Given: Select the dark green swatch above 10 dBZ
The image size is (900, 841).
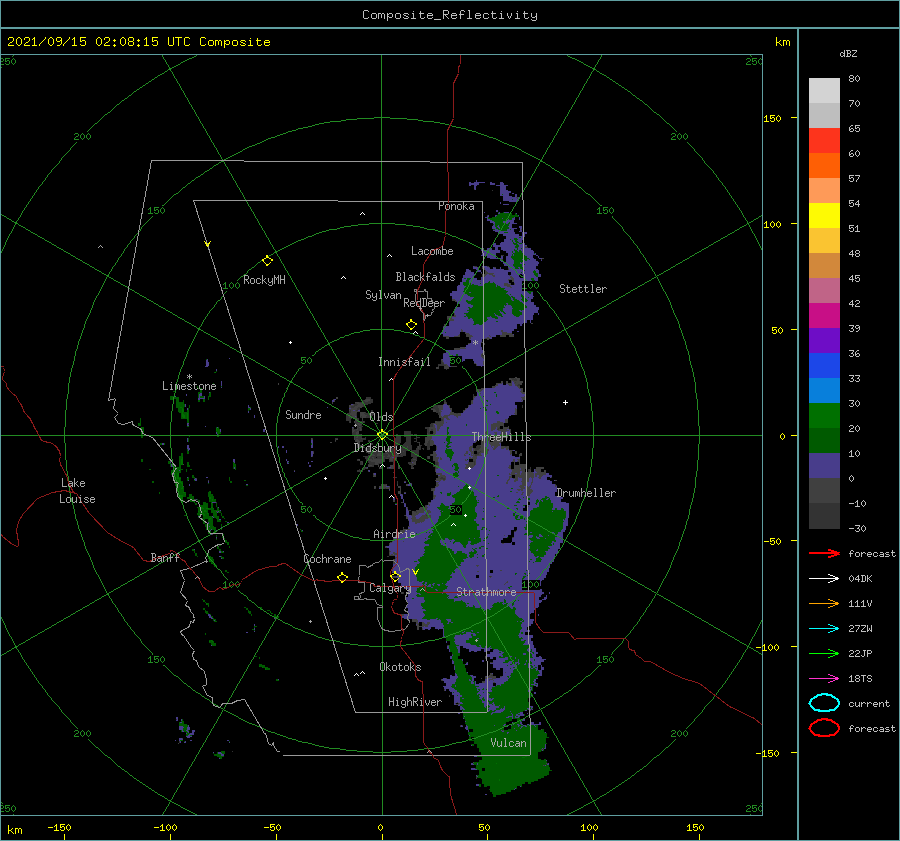Looking at the screenshot, I should [x=824, y=440].
